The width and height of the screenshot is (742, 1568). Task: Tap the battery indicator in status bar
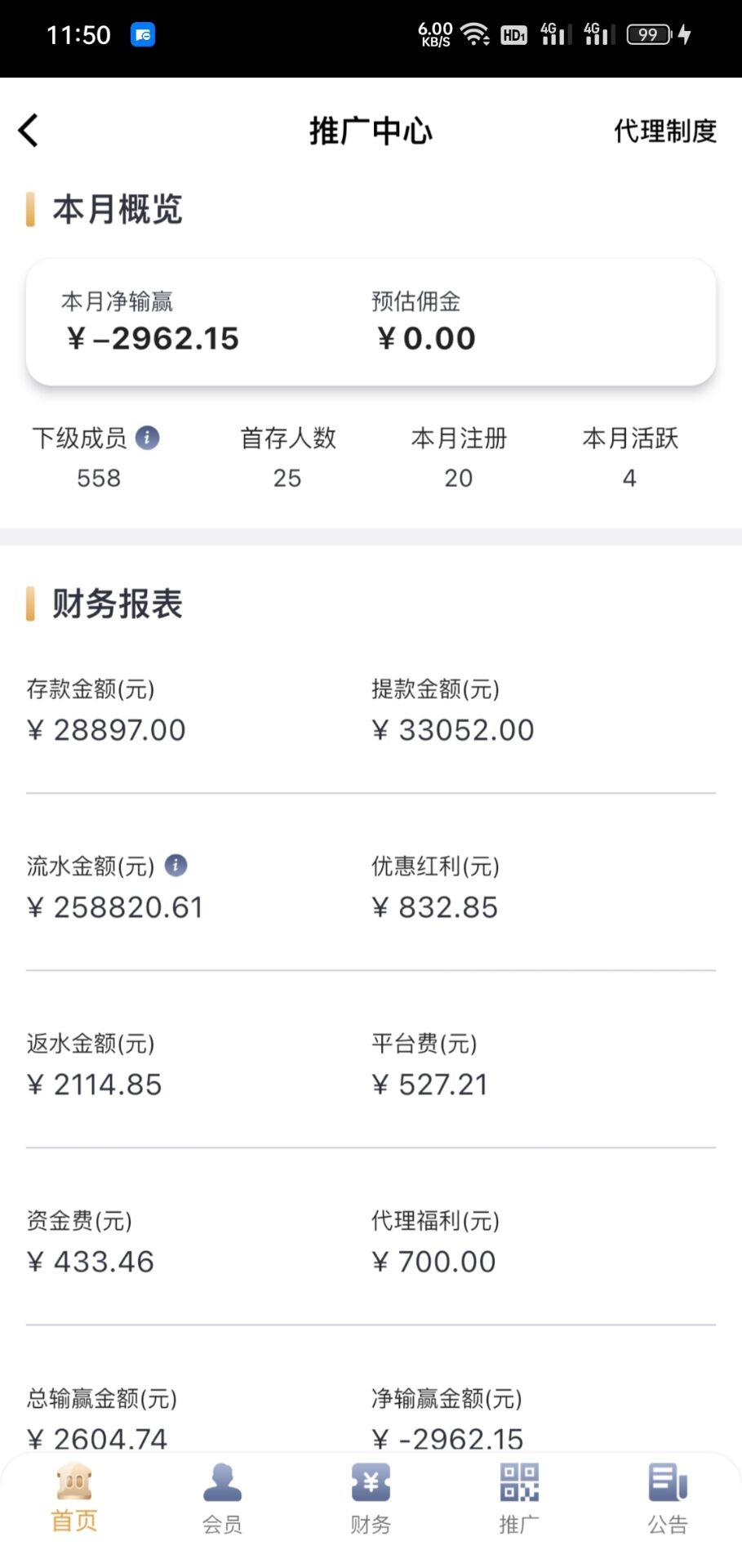point(650,34)
